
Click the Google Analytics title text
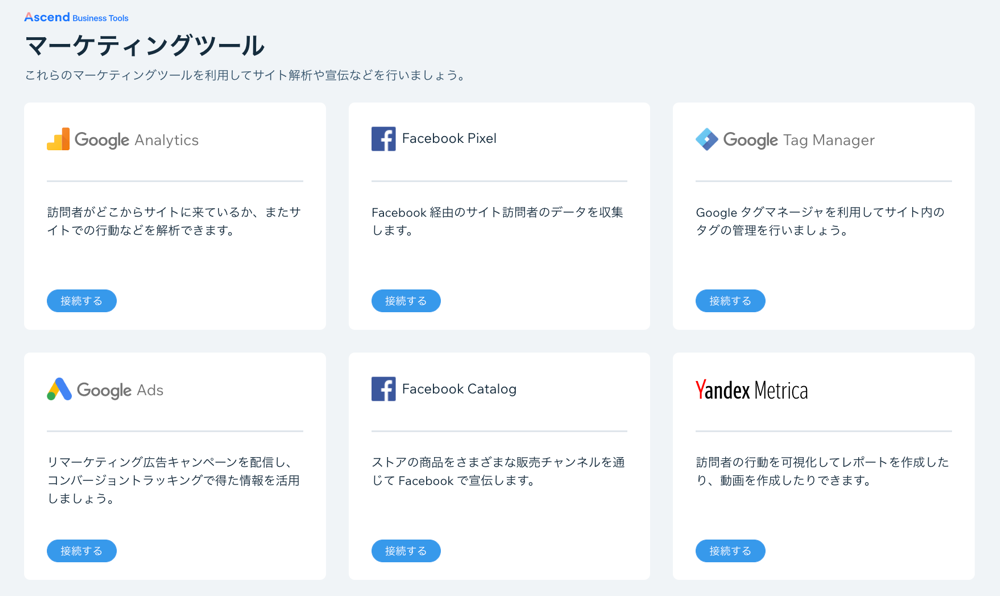[136, 140]
